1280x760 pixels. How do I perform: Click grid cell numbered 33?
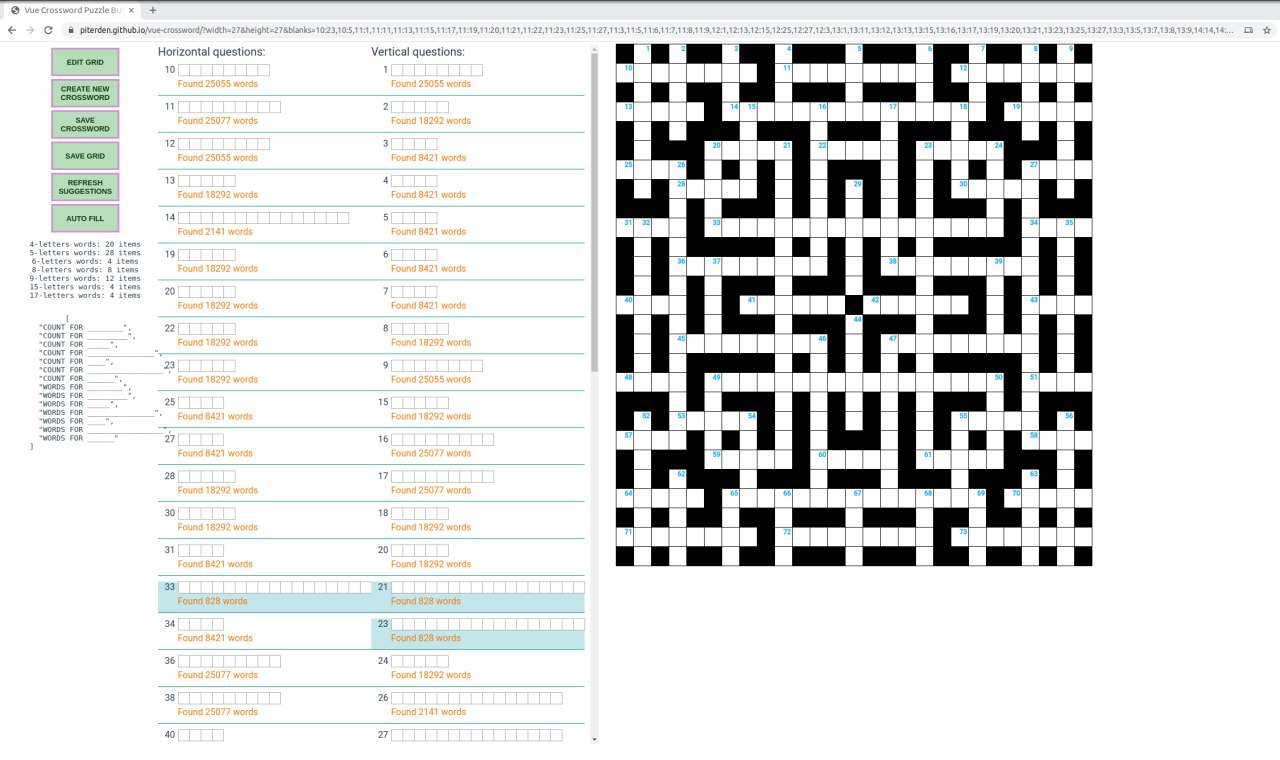[713, 227]
